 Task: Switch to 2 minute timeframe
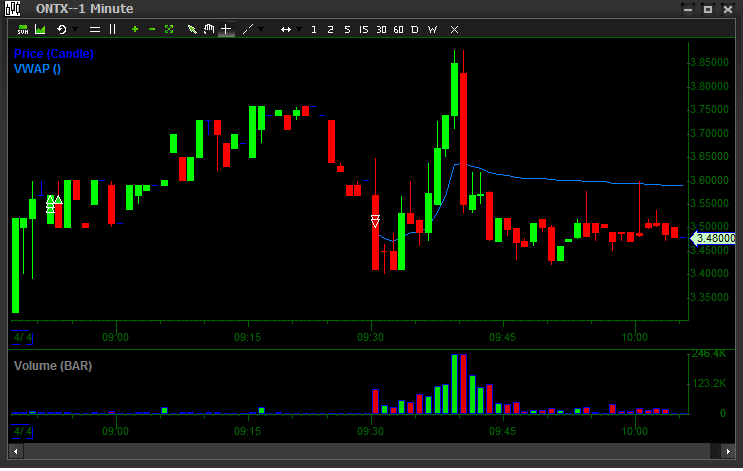pyautogui.click(x=330, y=29)
